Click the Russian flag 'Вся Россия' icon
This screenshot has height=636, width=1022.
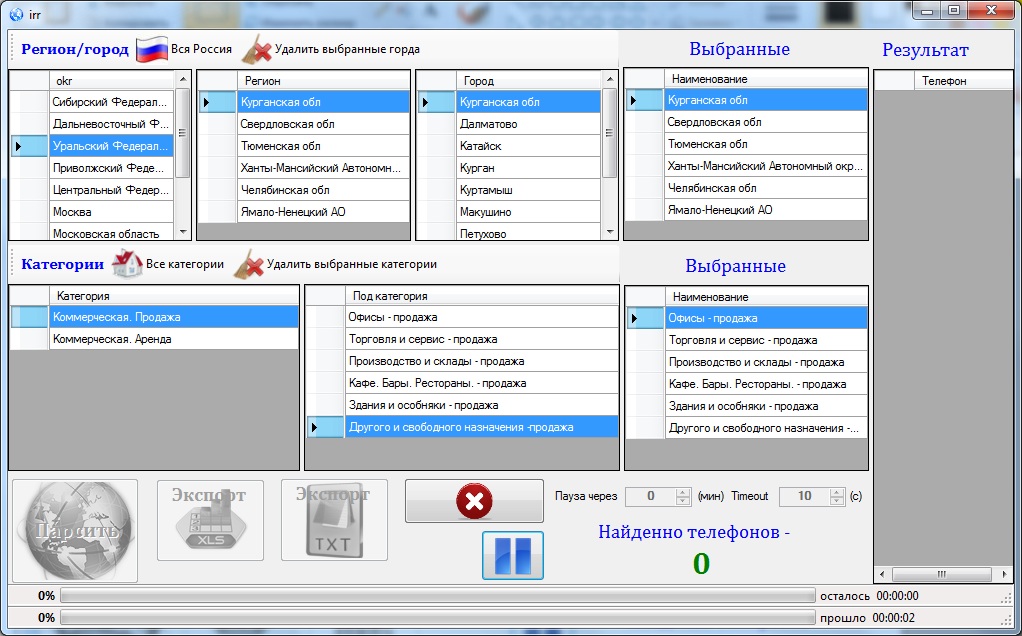(152, 48)
